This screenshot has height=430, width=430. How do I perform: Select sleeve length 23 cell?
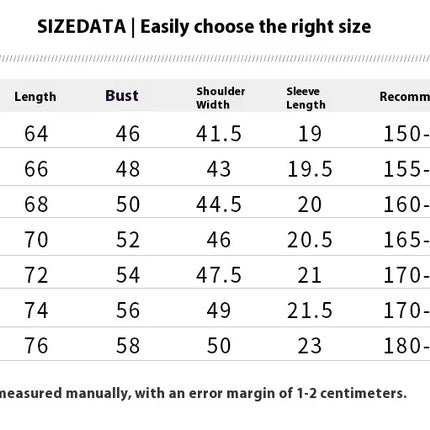click(310, 346)
